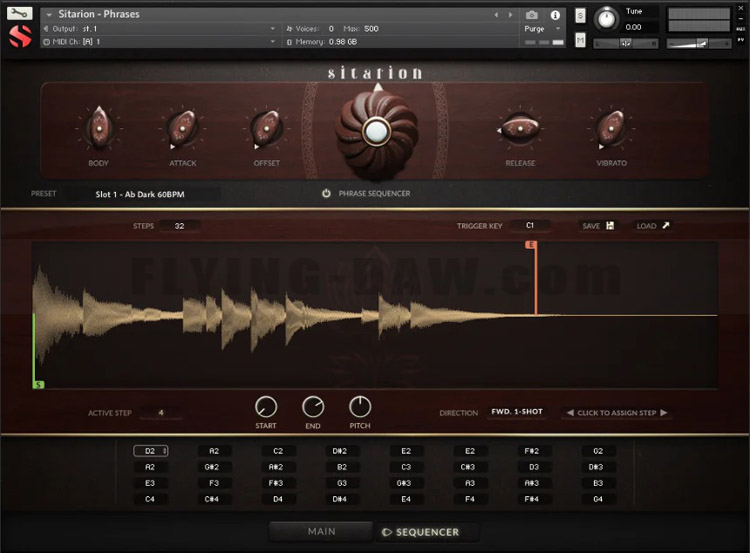750x553 pixels.
Task: Click the pan slider in the header
Action: click(626, 44)
